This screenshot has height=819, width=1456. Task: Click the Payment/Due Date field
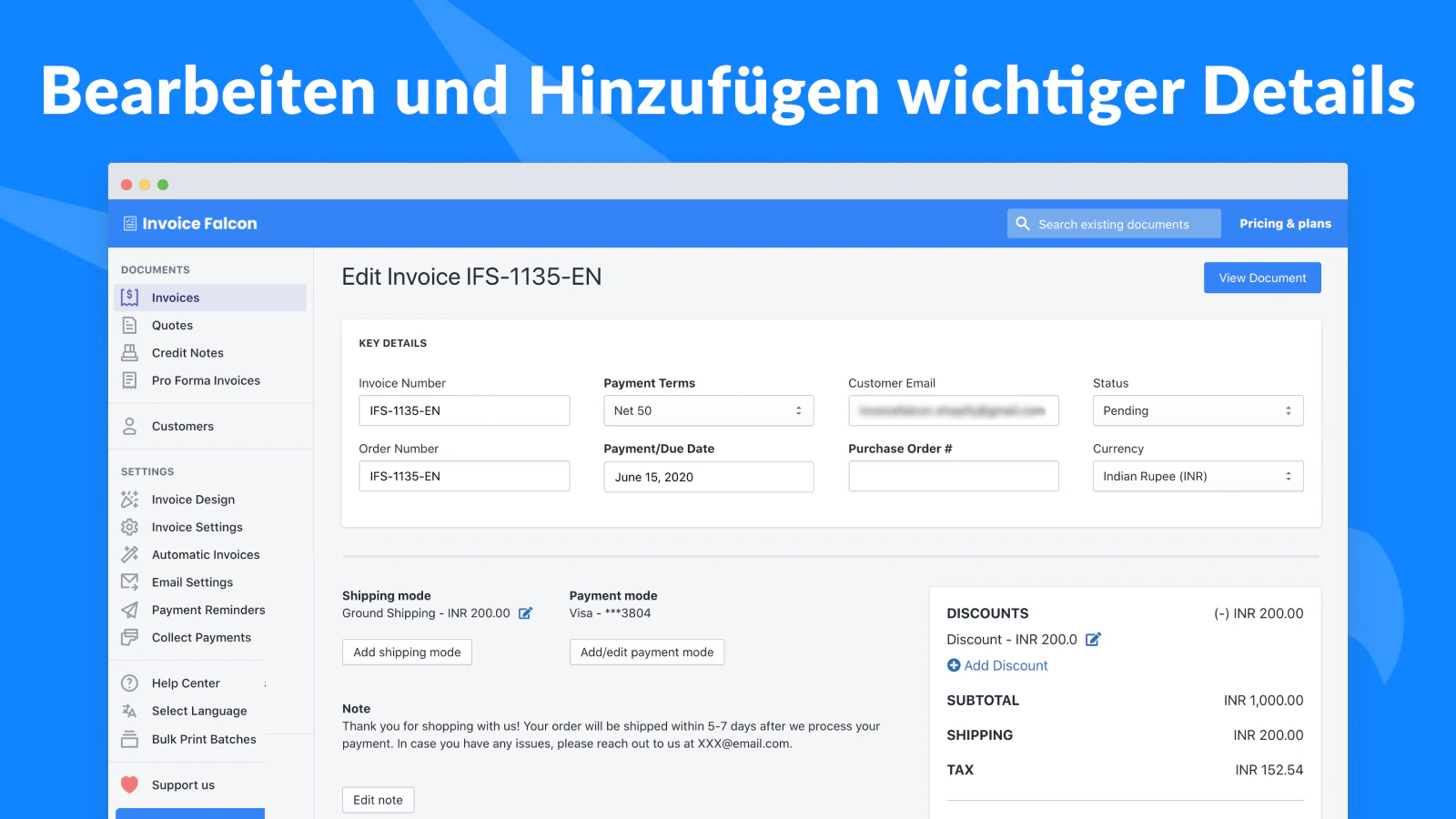point(708,477)
